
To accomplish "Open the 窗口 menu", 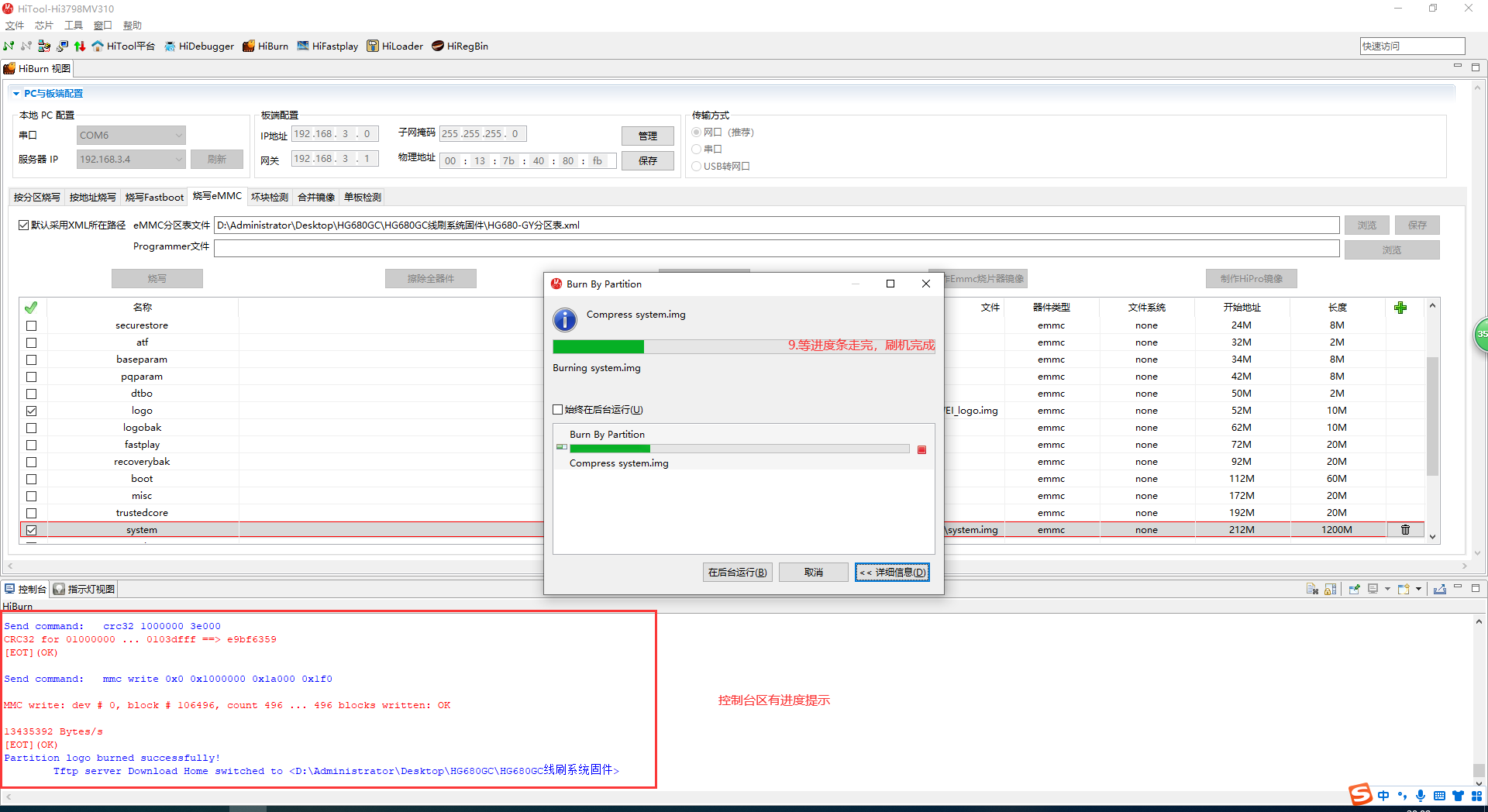I will [103, 26].
